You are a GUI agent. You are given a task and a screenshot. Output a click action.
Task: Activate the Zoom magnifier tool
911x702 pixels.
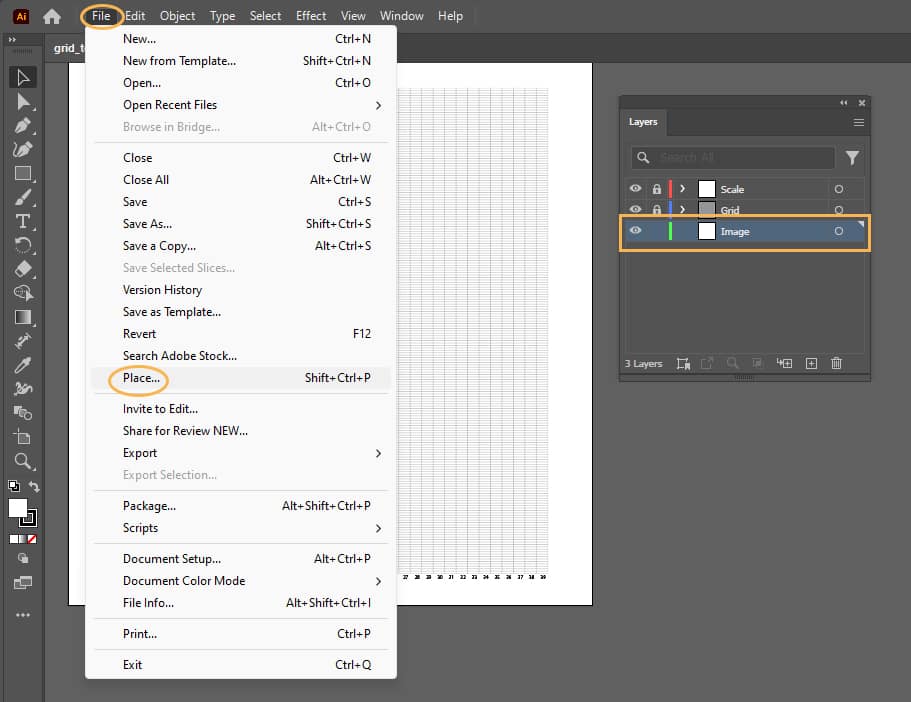[x=23, y=461]
